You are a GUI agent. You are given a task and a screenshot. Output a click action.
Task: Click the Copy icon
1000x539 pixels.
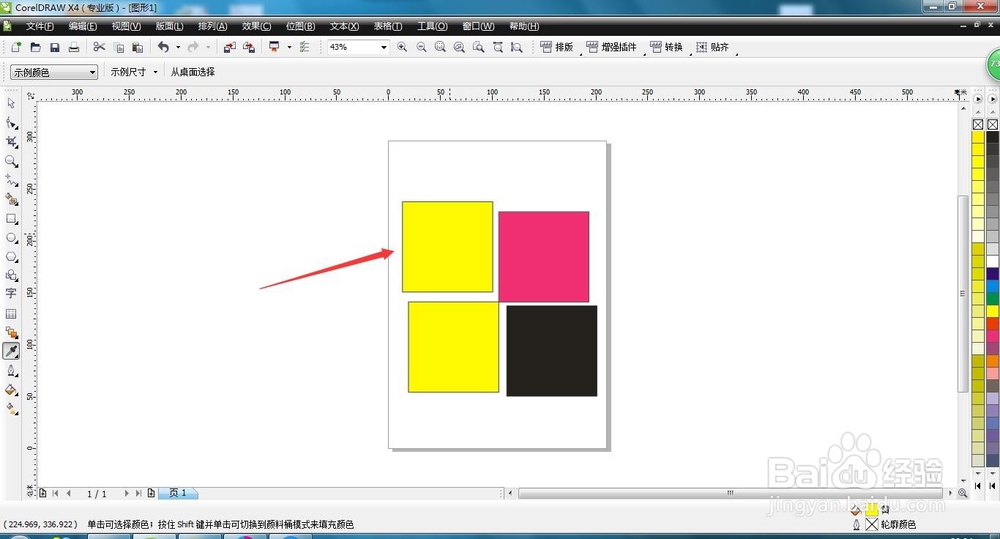click(x=119, y=47)
